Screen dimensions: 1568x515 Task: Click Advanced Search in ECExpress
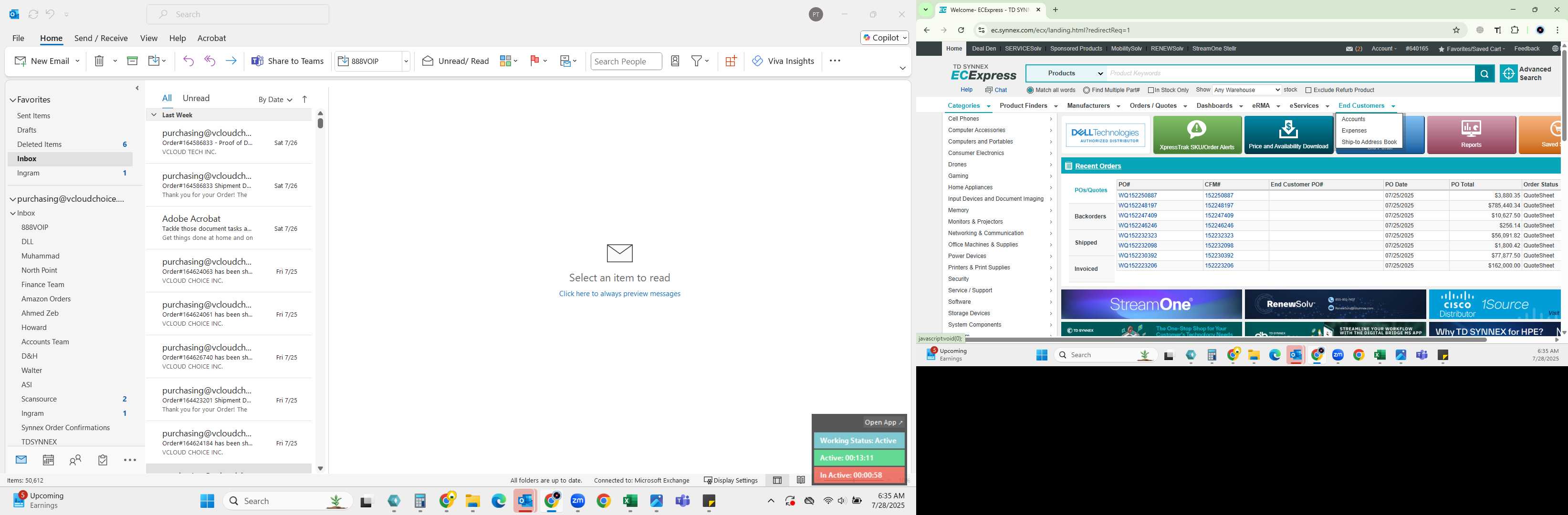pos(1526,73)
